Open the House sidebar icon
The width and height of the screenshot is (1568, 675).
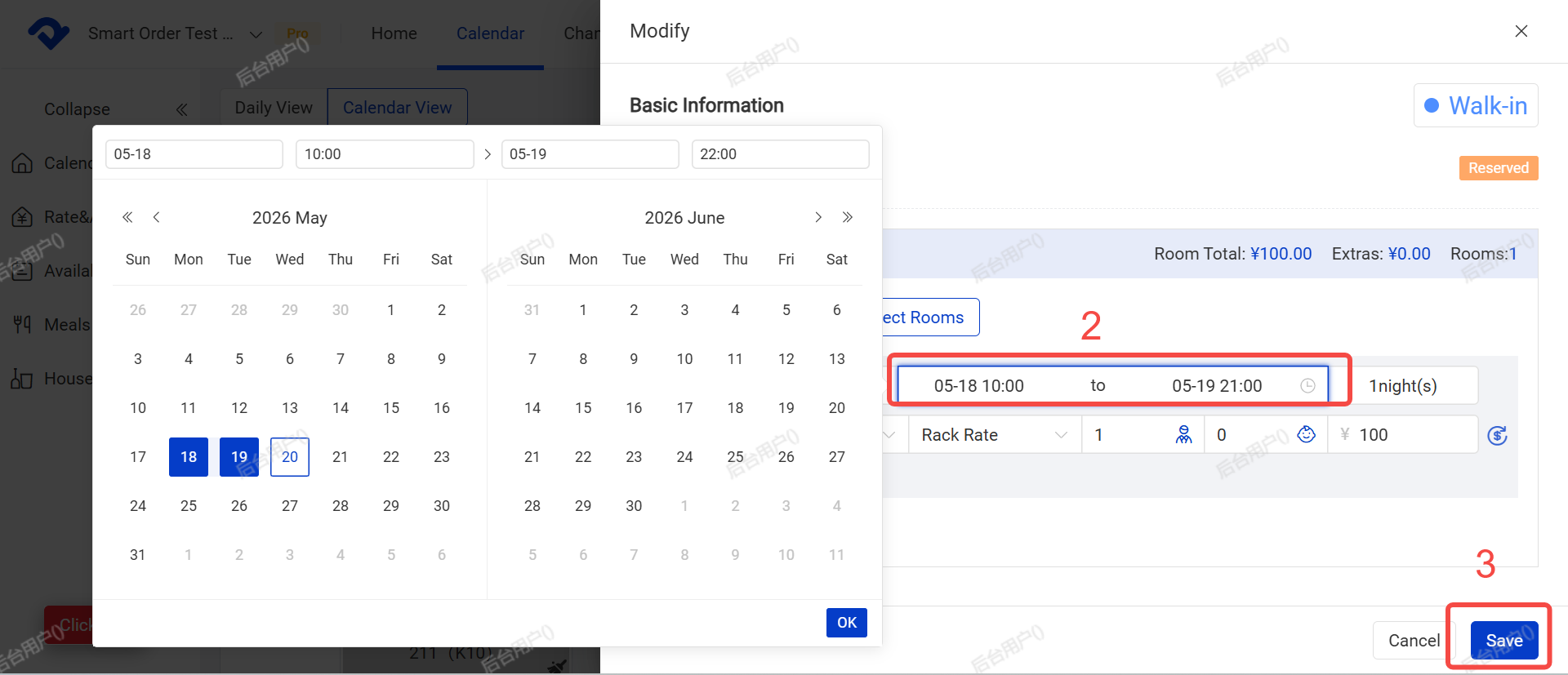tap(22, 379)
